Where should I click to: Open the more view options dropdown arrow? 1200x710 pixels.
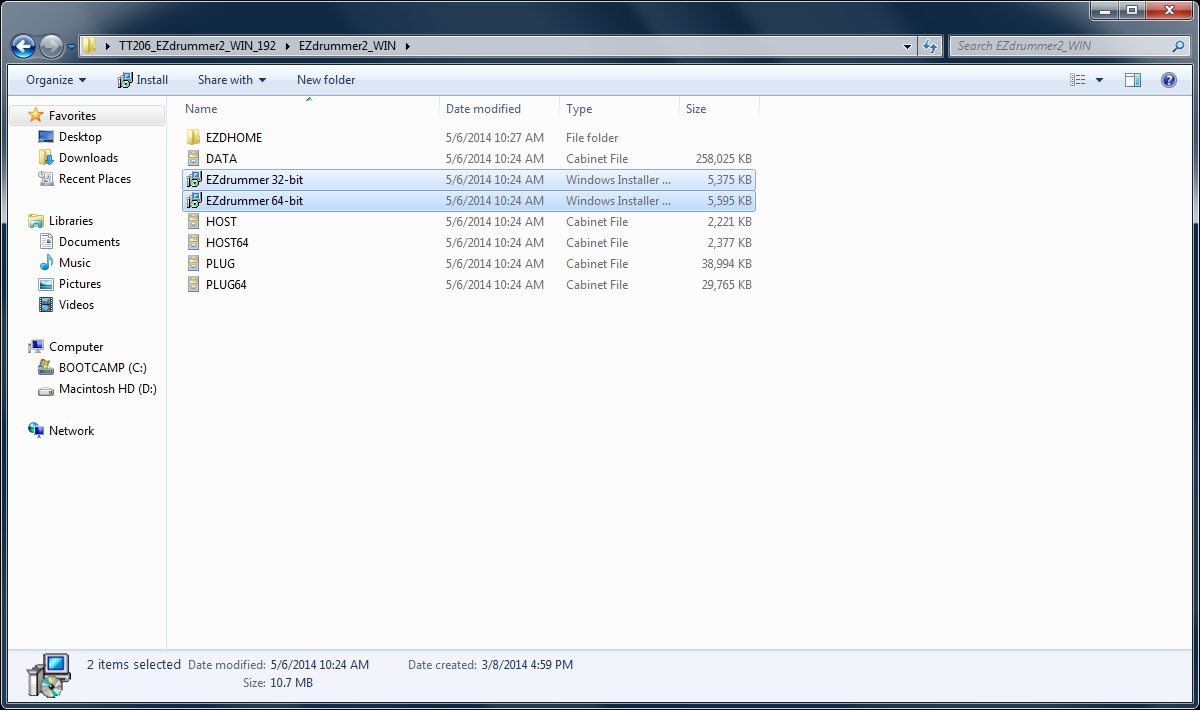pyautogui.click(x=1099, y=80)
